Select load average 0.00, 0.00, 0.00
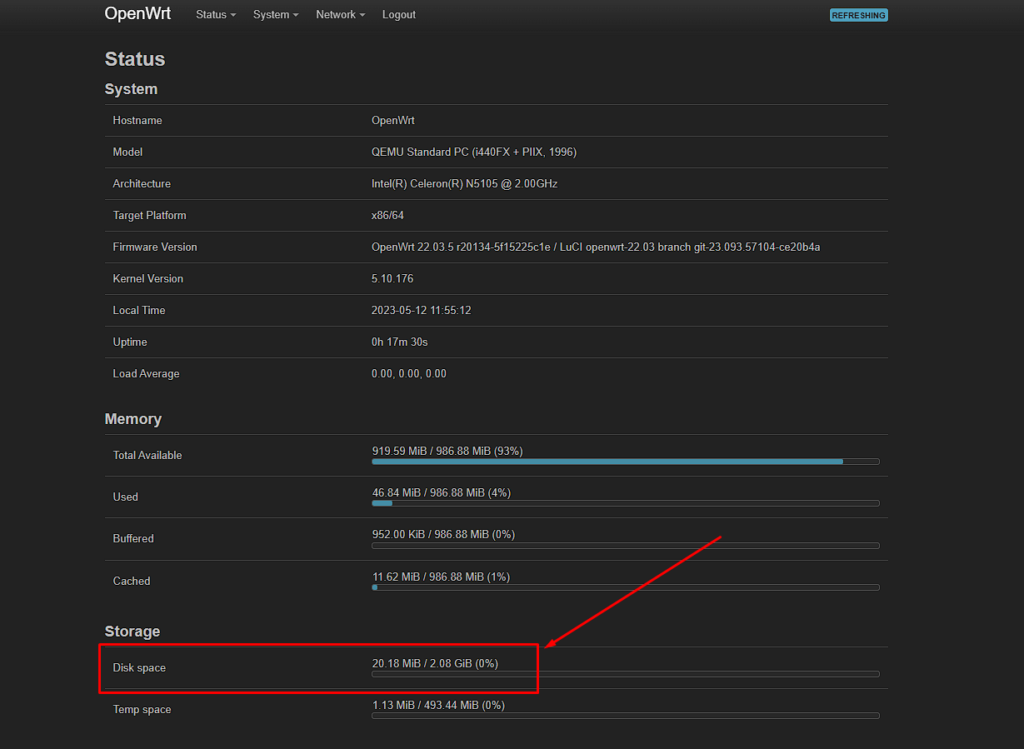This screenshot has height=749, width=1024. 409,374
